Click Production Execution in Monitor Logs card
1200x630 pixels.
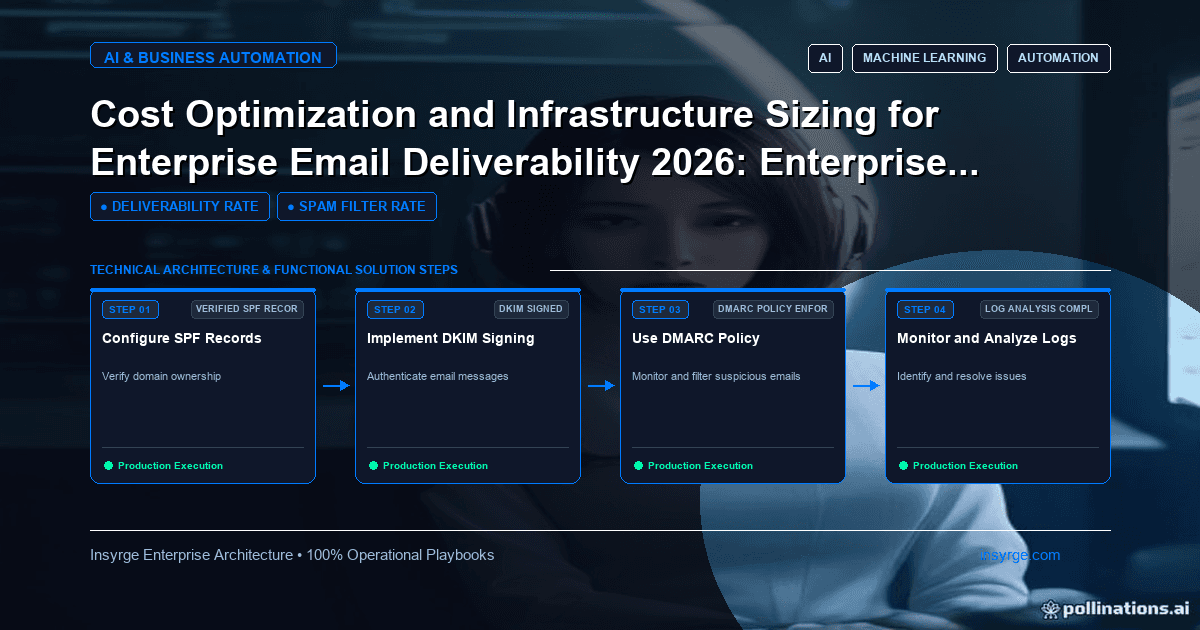[965, 466]
